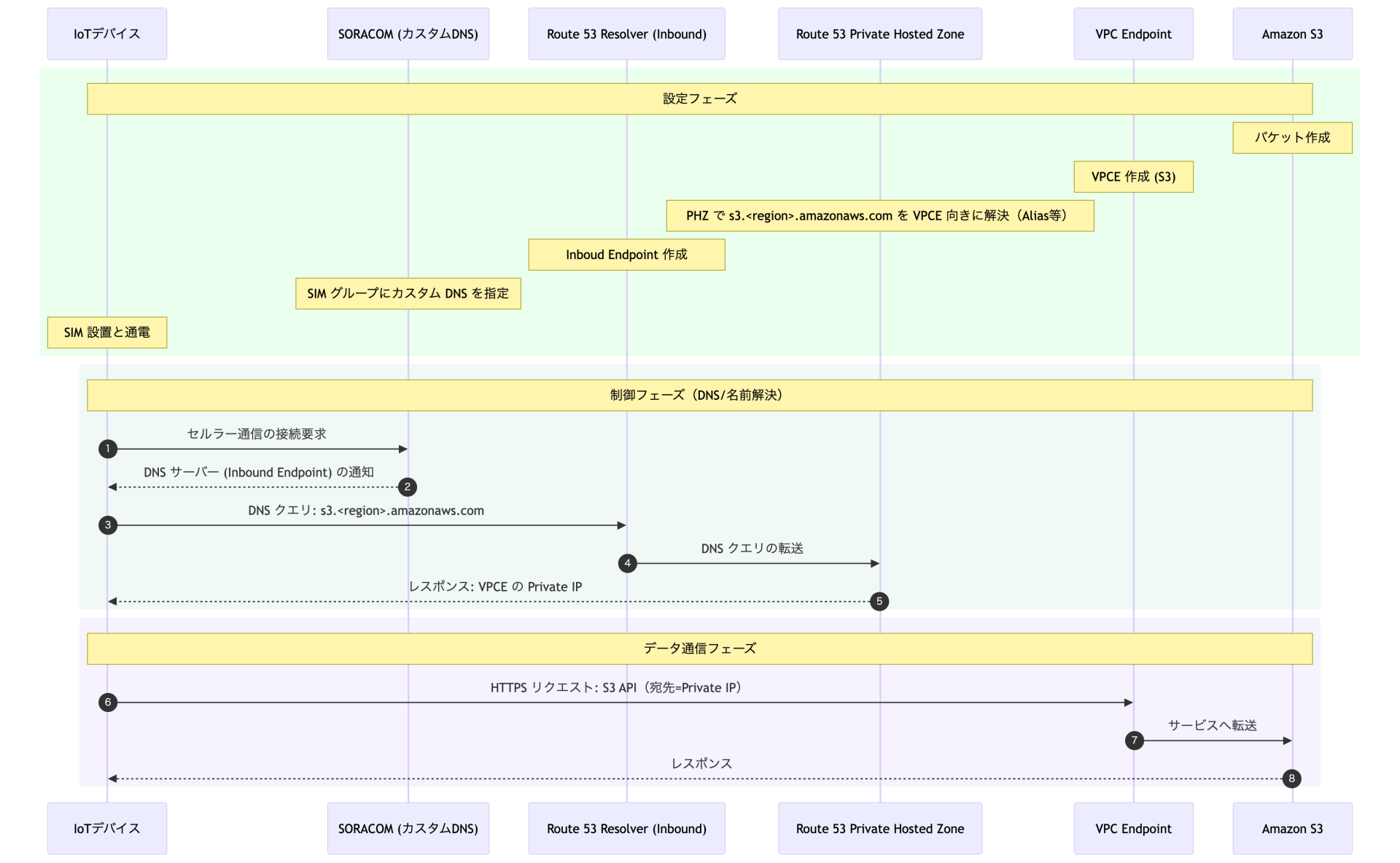Click circle 3 beside the DNS query arrow
The width and height of the screenshot is (1400, 863).
[107, 525]
